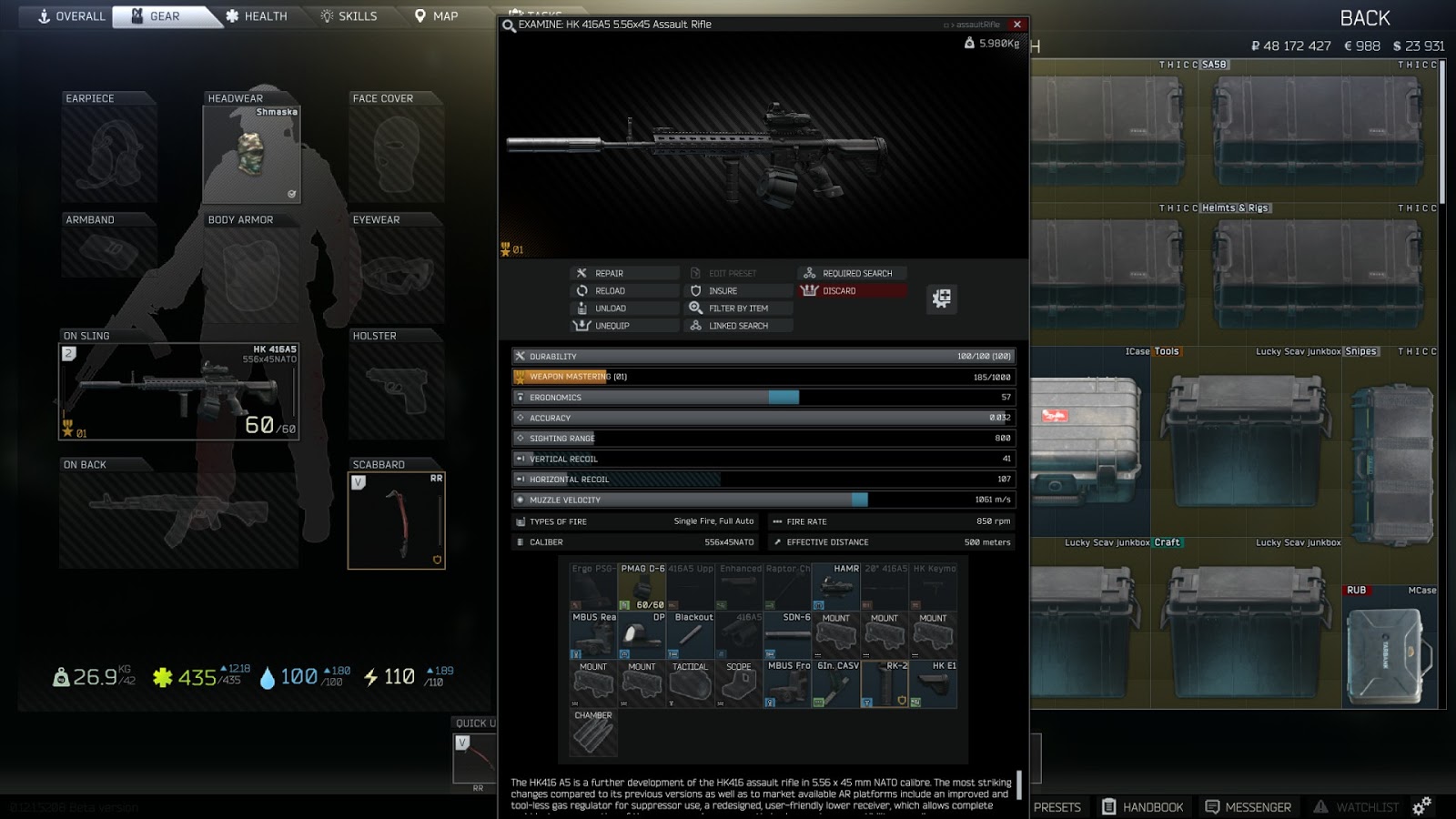Choose Filter by item action
1456x819 pixels.
click(x=739, y=308)
